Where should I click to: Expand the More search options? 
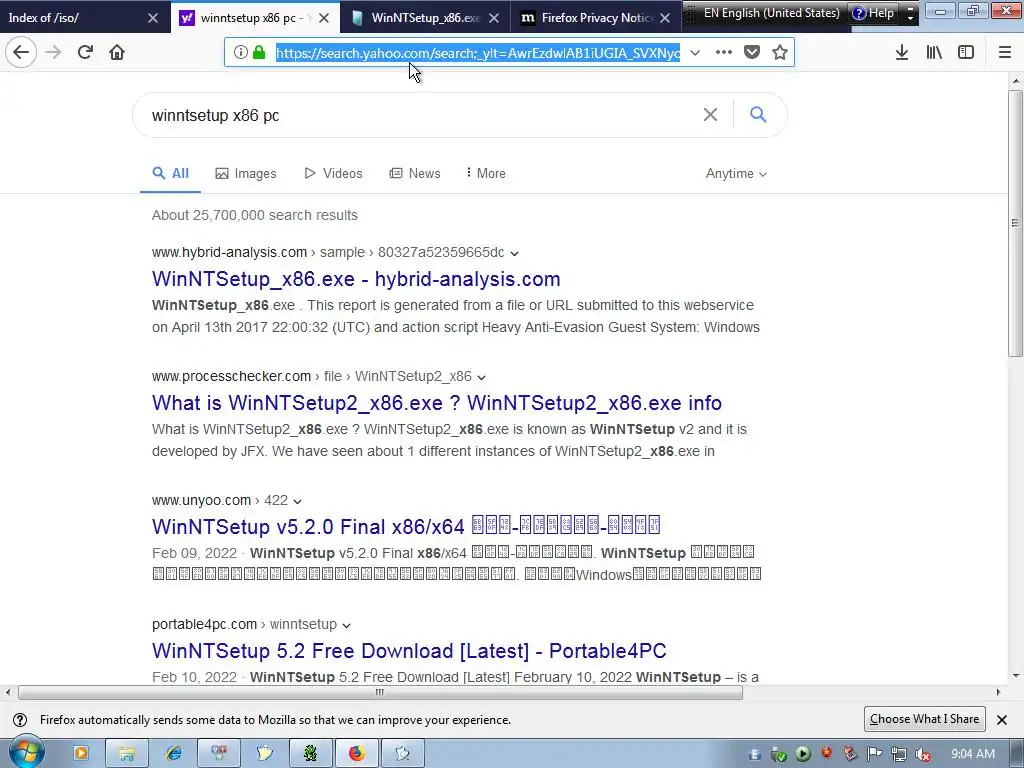pyautogui.click(x=485, y=173)
